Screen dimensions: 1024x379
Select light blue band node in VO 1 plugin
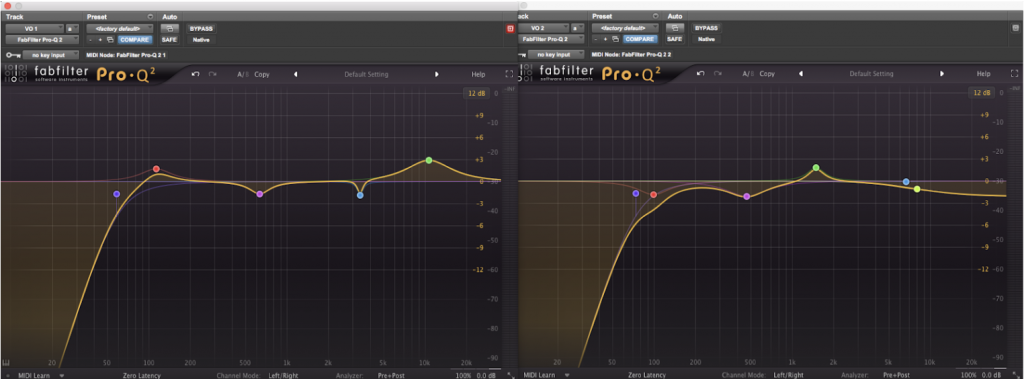click(360, 195)
